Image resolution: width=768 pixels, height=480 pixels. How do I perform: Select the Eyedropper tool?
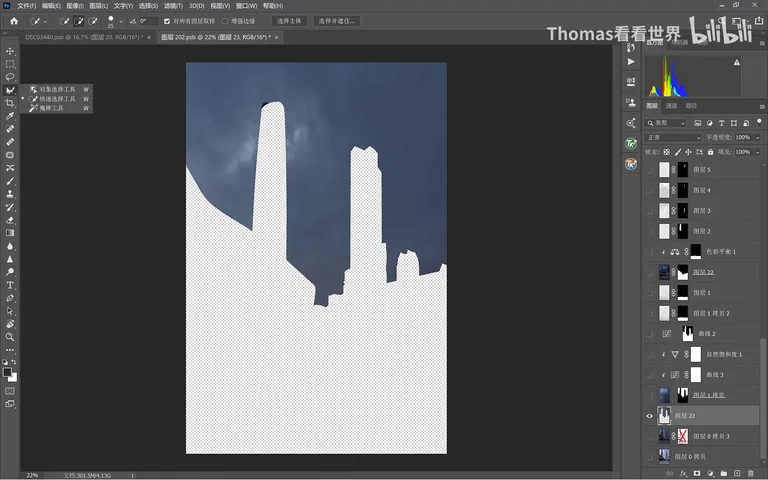10,116
